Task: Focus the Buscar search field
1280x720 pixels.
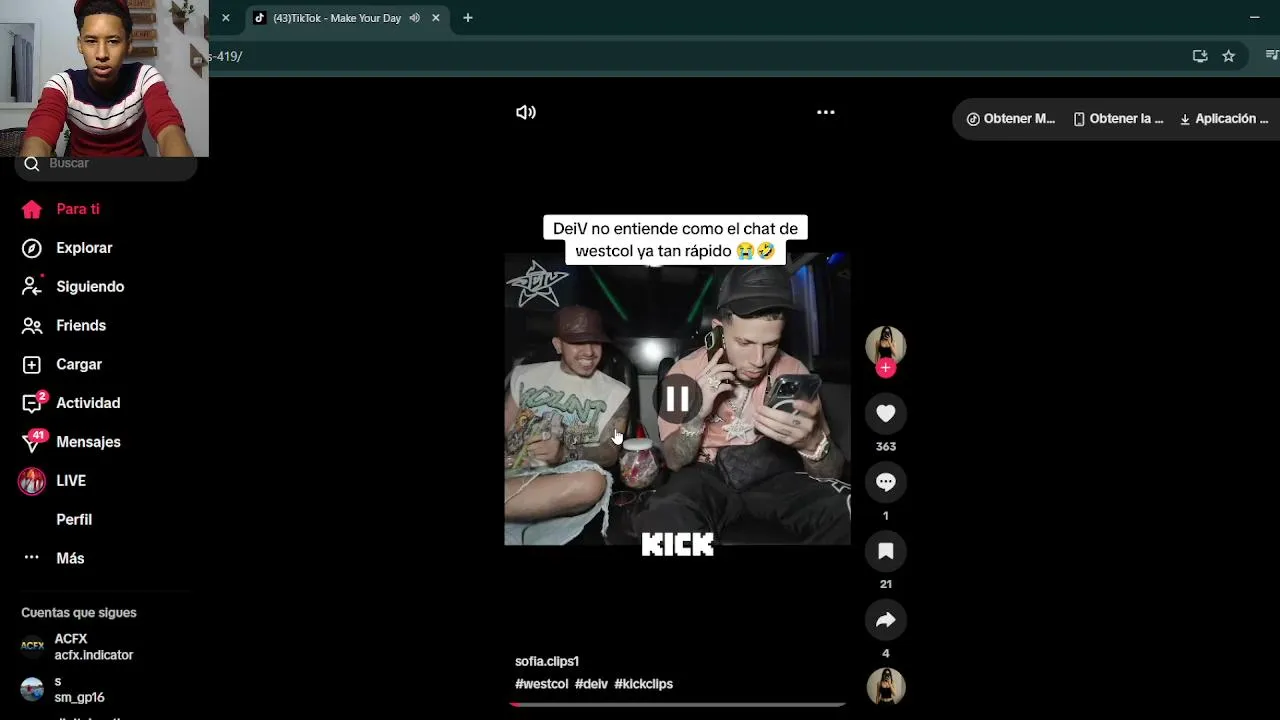Action: (106, 164)
